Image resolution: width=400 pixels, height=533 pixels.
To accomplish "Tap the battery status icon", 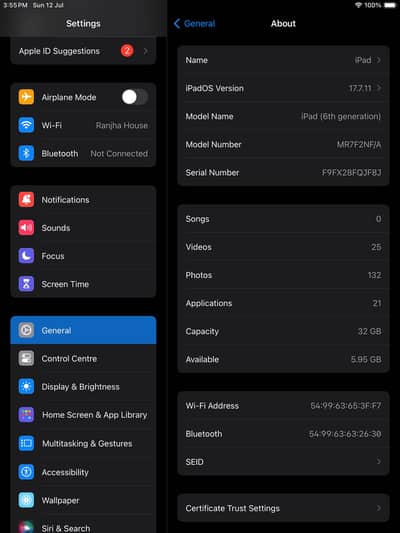I will click(390, 5).
